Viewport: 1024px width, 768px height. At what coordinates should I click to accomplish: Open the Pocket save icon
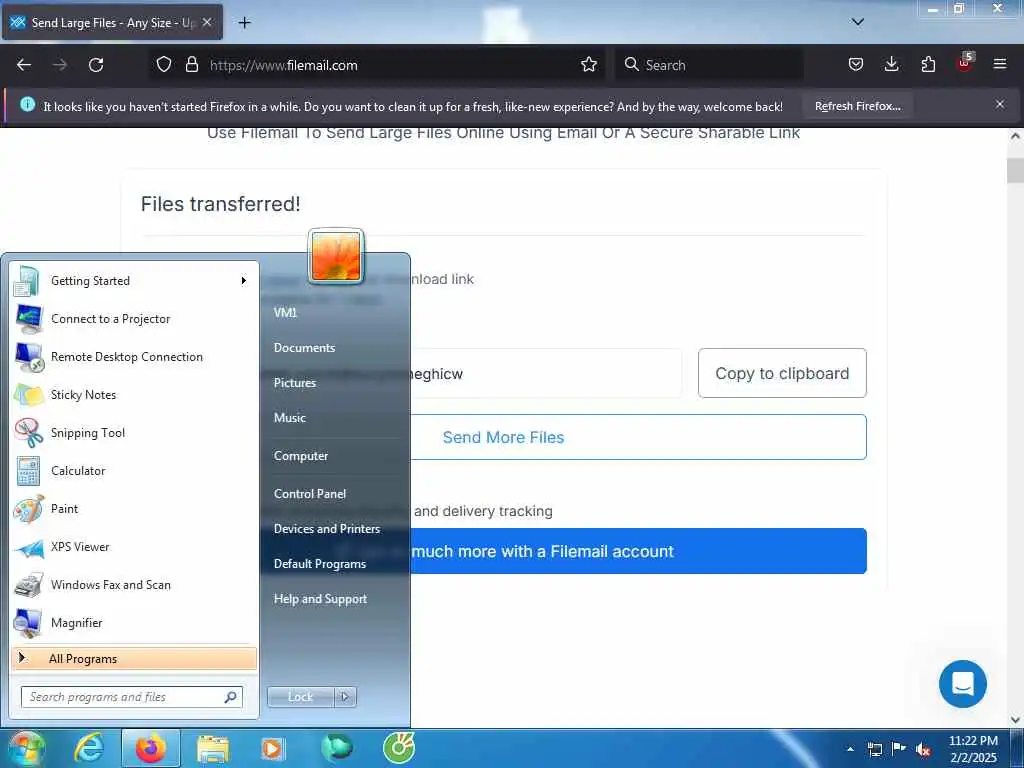856,65
